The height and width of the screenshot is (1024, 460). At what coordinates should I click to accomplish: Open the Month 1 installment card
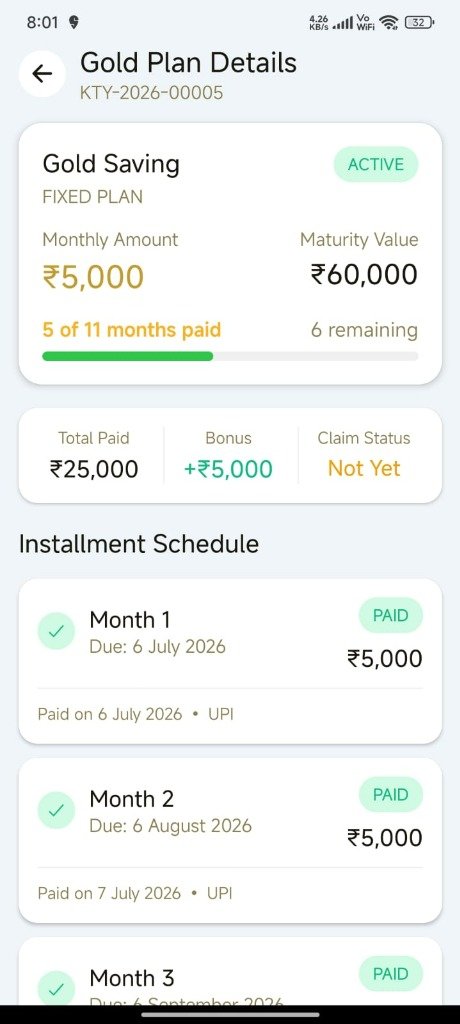pos(230,661)
